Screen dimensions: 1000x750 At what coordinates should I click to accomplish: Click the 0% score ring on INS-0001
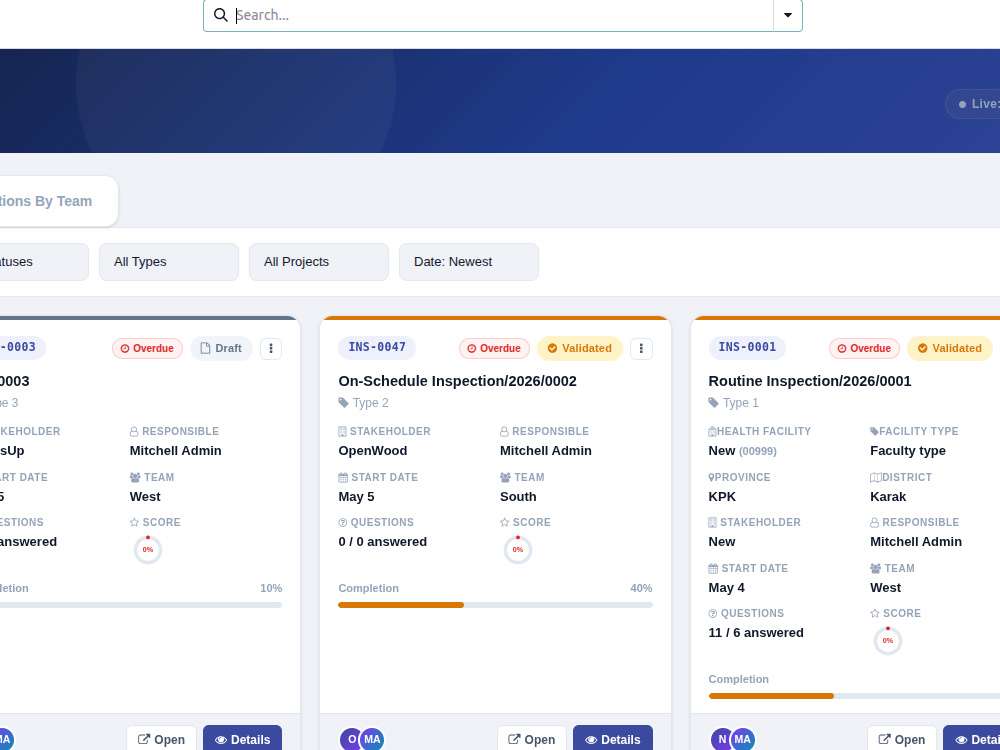pos(888,641)
